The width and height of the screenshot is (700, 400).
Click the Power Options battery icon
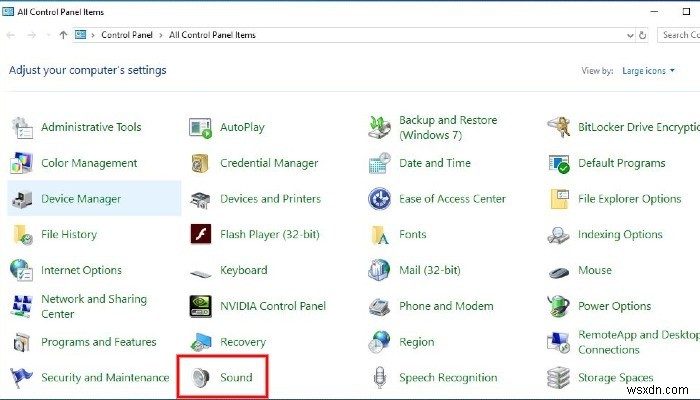(x=558, y=306)
